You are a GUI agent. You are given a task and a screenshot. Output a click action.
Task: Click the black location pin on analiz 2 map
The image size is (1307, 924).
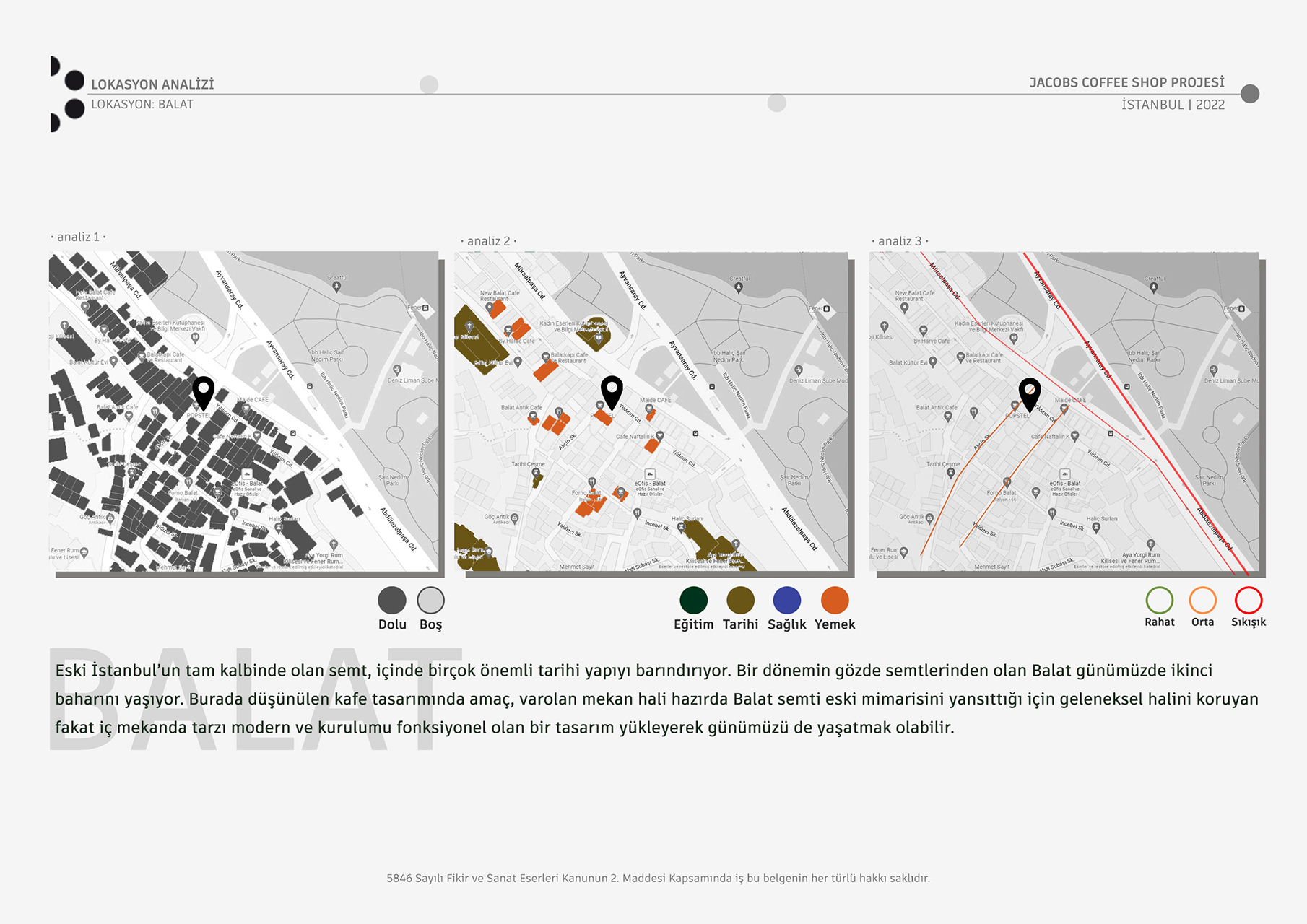coord(612,392)
